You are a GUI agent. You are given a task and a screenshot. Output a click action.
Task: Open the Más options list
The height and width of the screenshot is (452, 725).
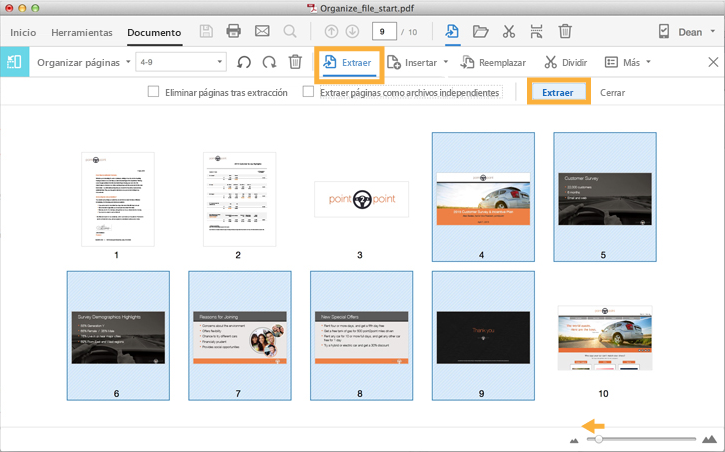pos(627,62)
